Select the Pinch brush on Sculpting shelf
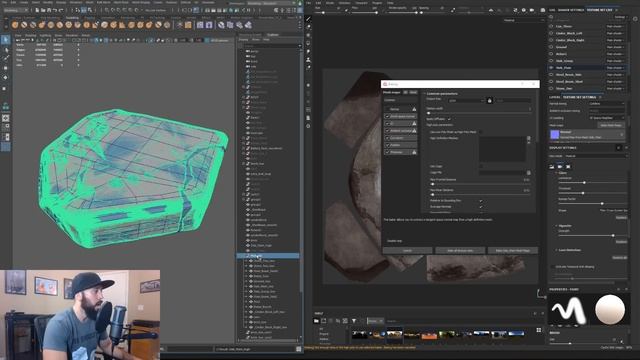This screenshot has height=360, width=640. 51,25
